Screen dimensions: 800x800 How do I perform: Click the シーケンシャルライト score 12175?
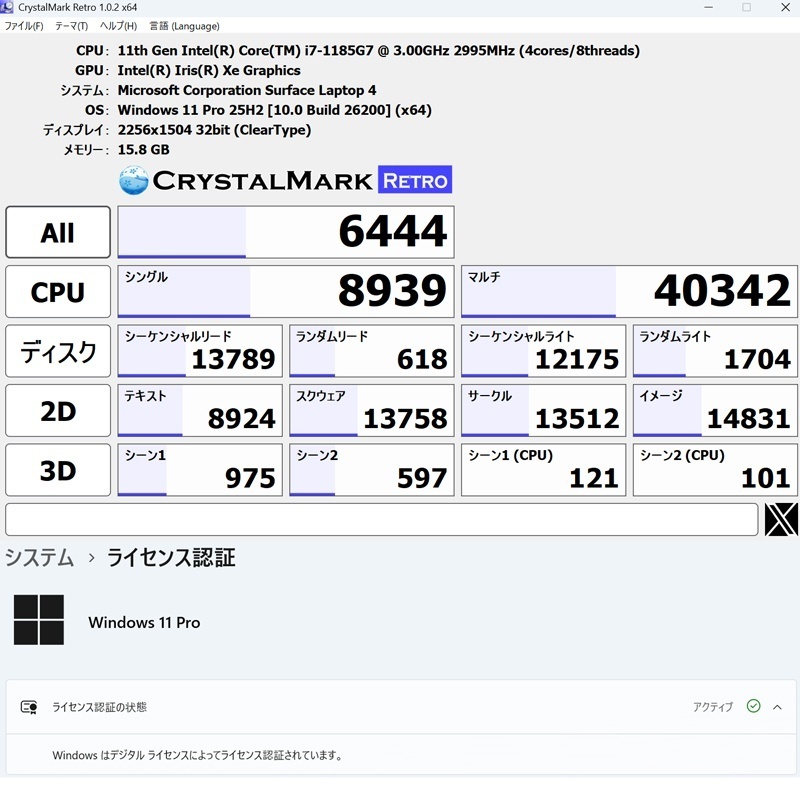543,352
